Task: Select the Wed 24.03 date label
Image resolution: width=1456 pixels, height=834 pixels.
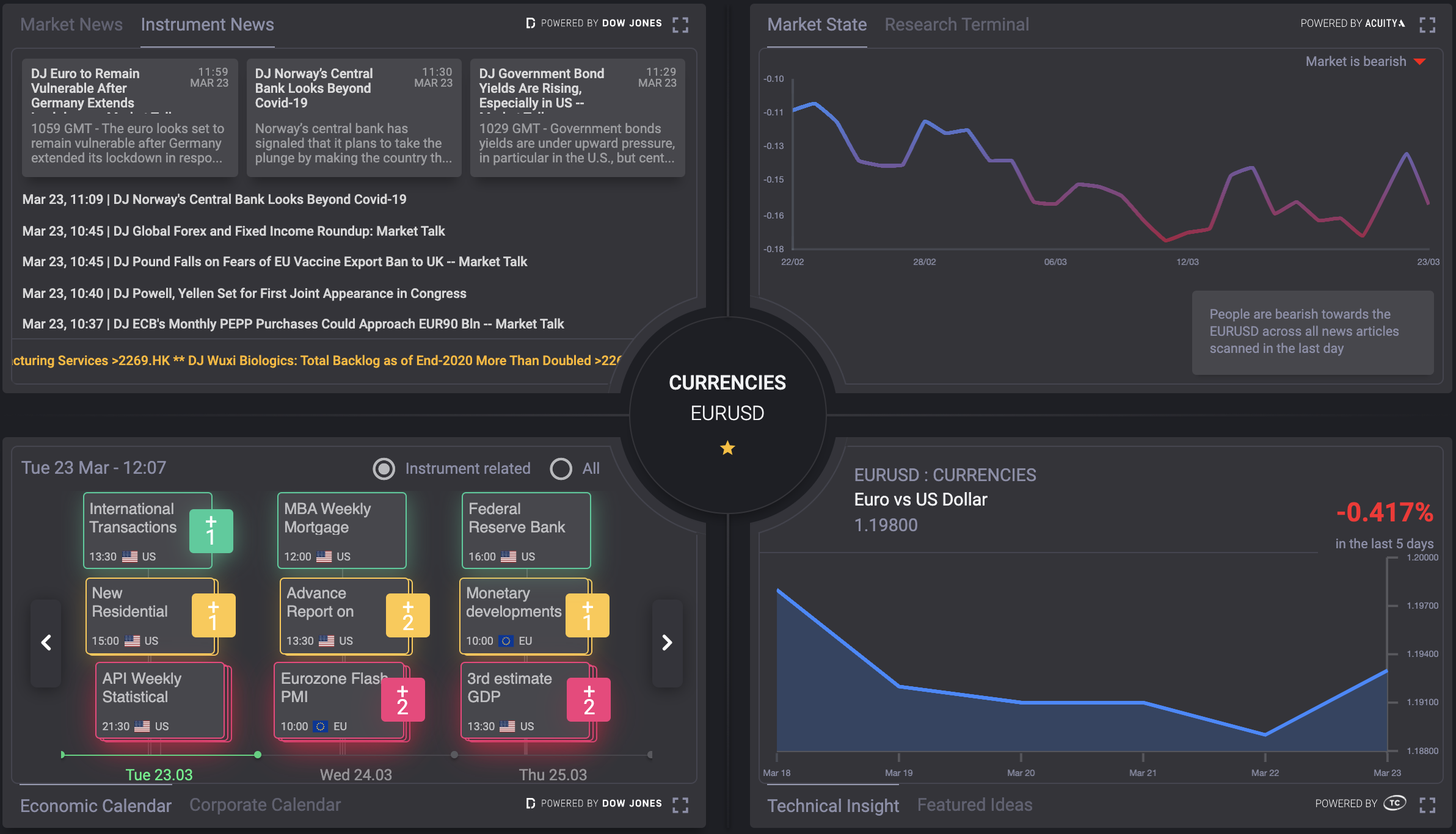Action: [x=356, y=775]
